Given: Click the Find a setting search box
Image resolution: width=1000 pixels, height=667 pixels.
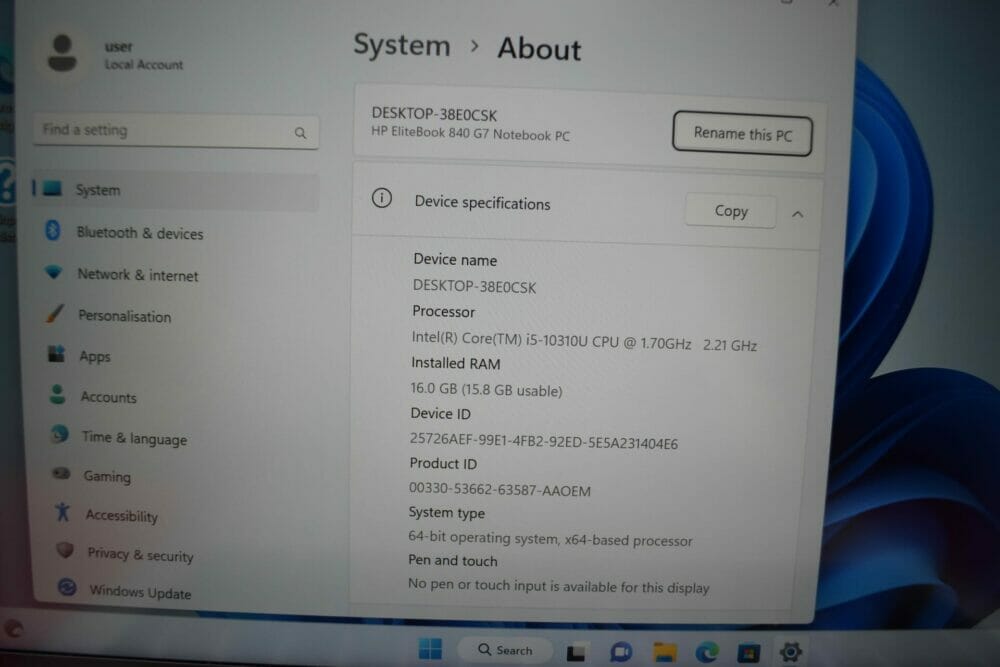Looking at the screenshot, I should (x=176, y=131).
